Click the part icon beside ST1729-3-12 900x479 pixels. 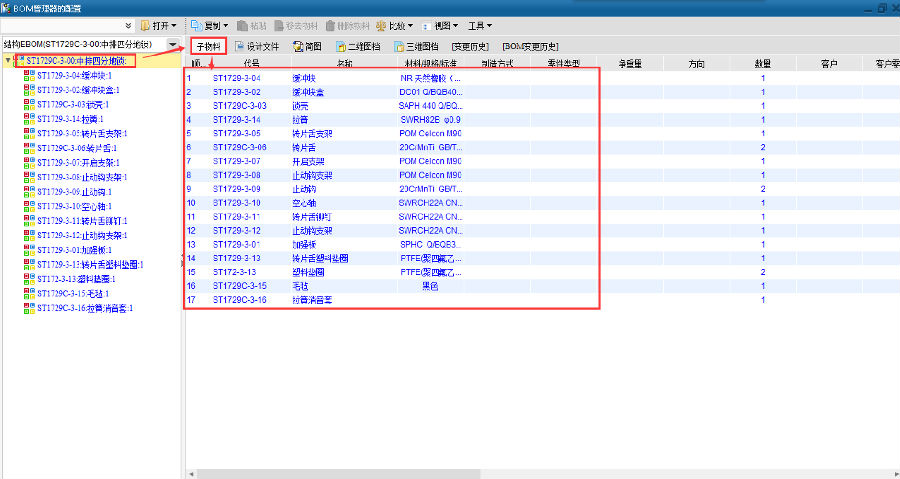pyautogui.click(x=29, y=235)
